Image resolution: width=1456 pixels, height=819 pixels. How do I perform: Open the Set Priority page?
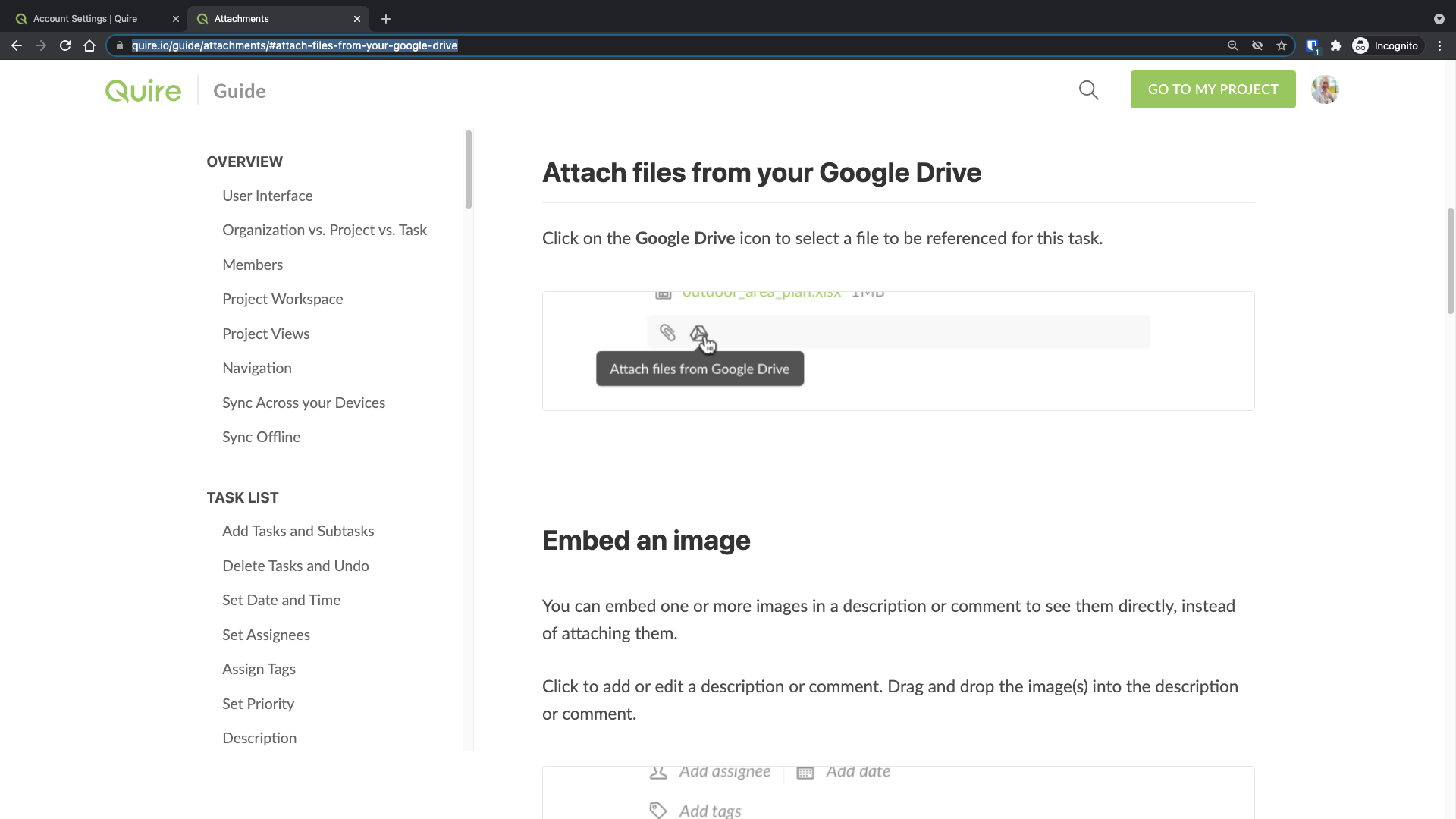tap(259, 704)
